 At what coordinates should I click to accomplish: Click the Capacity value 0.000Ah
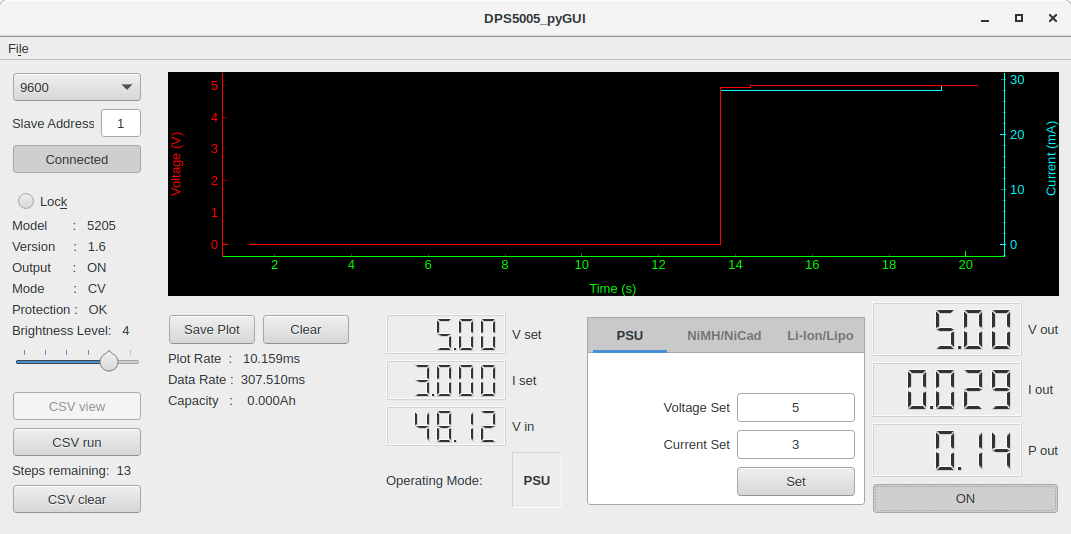(271, 401)
